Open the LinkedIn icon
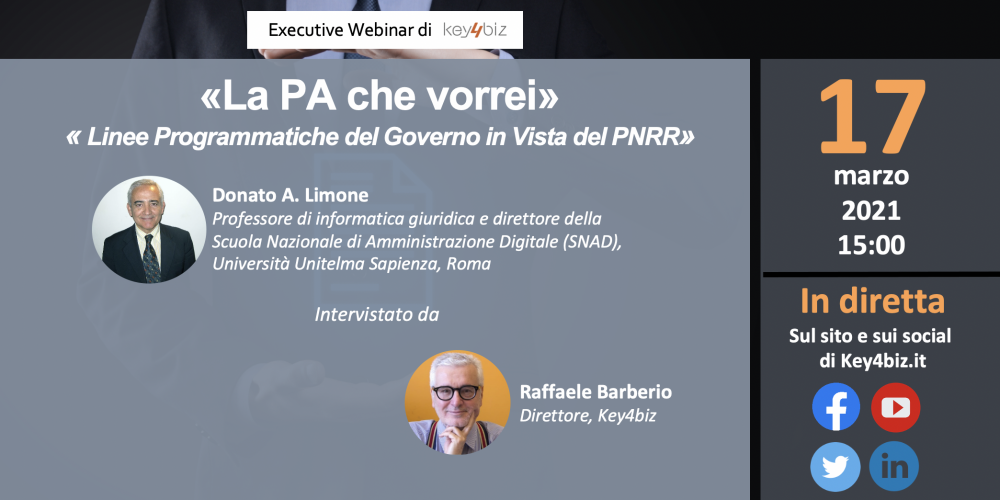Image resolution: width=1000 pixels, height=500 pixels. coord(894,466)
